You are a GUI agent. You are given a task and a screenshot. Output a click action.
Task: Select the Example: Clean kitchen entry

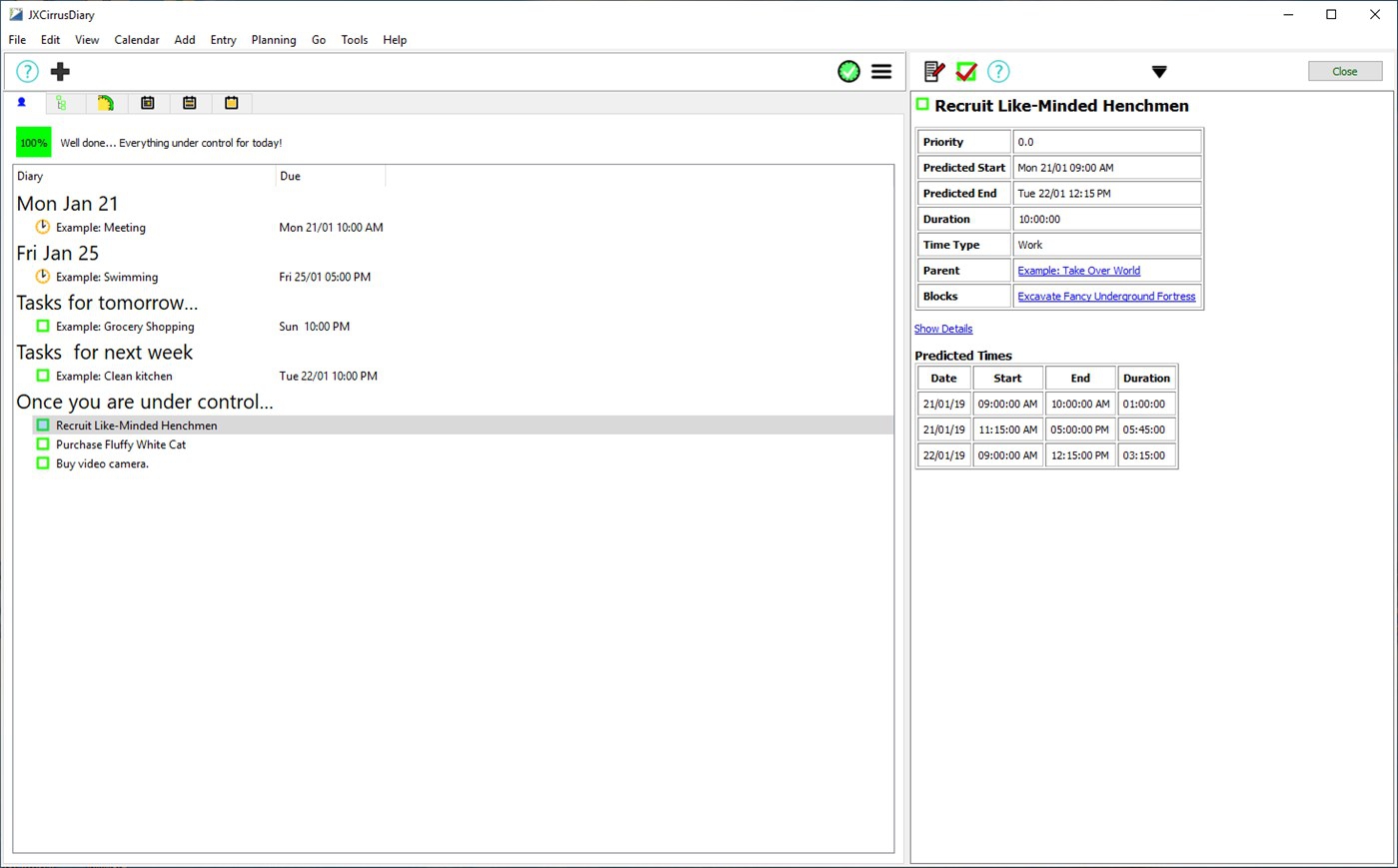click(x=114, y=377)
